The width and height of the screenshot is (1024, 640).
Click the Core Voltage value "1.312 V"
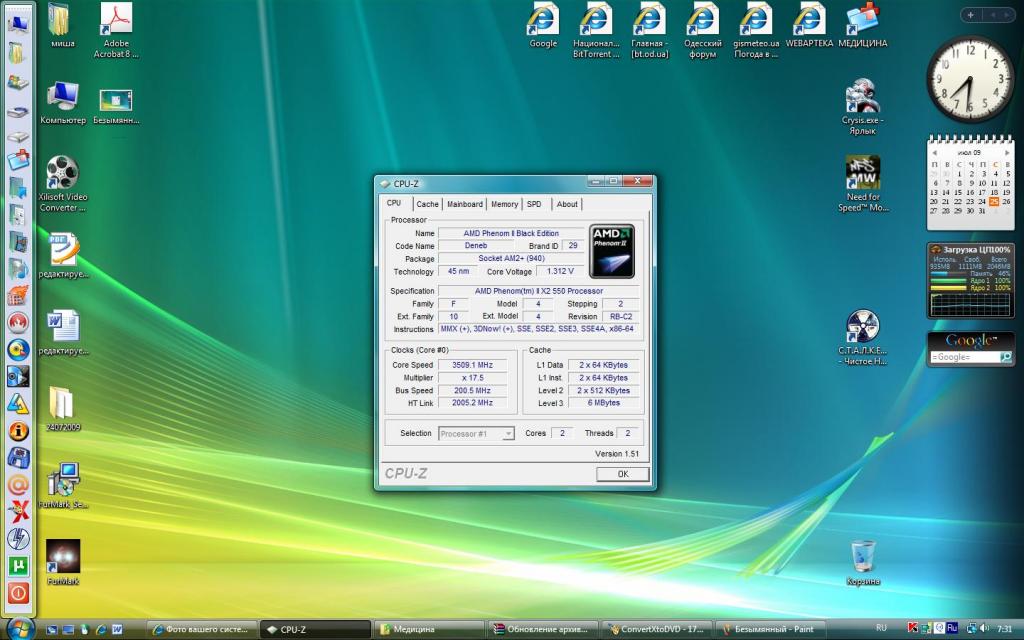(x=560, y=271)
